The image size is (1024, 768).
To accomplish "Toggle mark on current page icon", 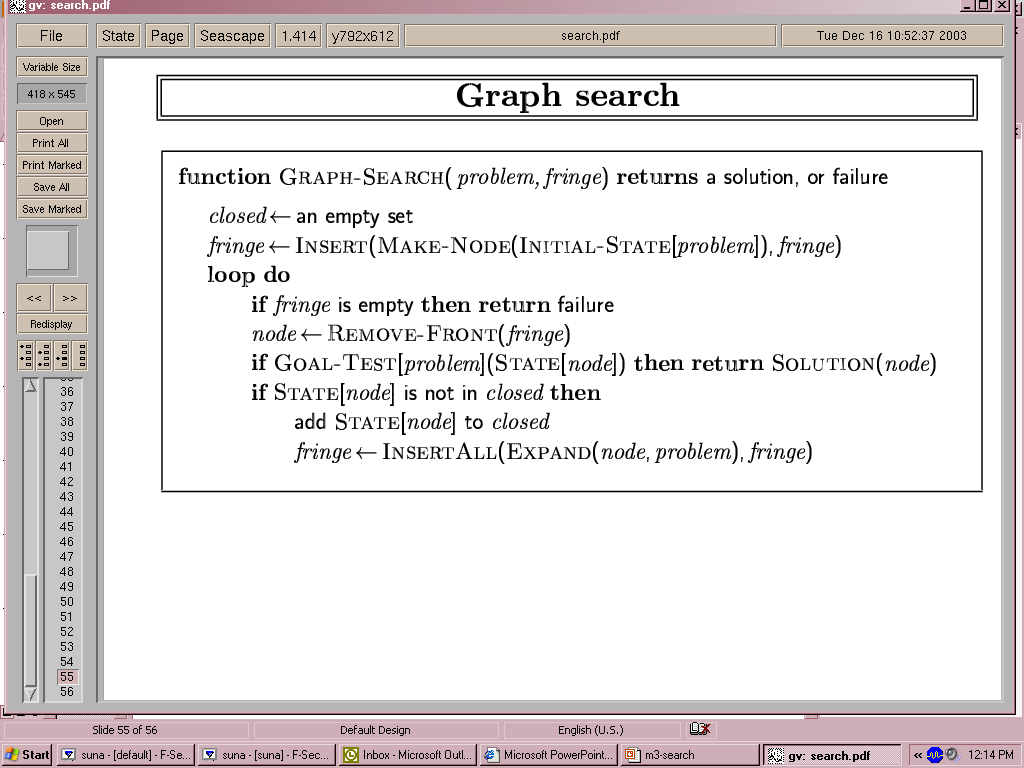I will [x=62, y=355].
